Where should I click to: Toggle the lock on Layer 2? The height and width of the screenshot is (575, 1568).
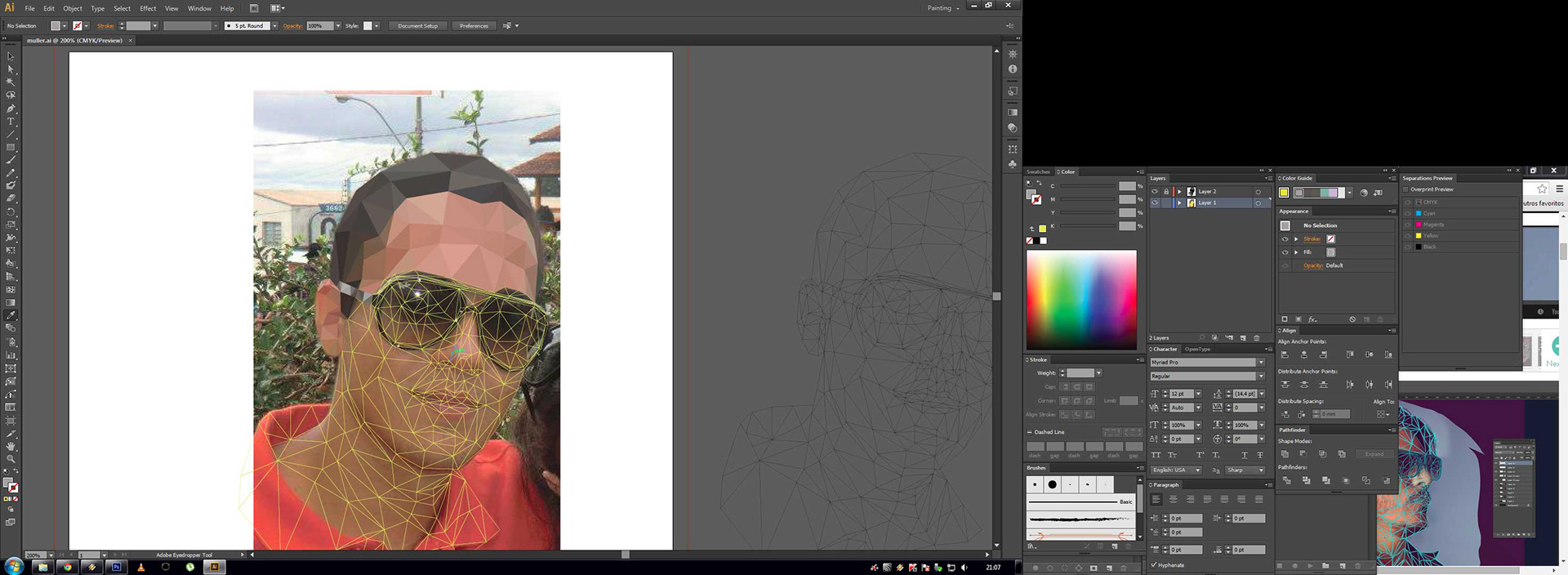[1166, 191]
